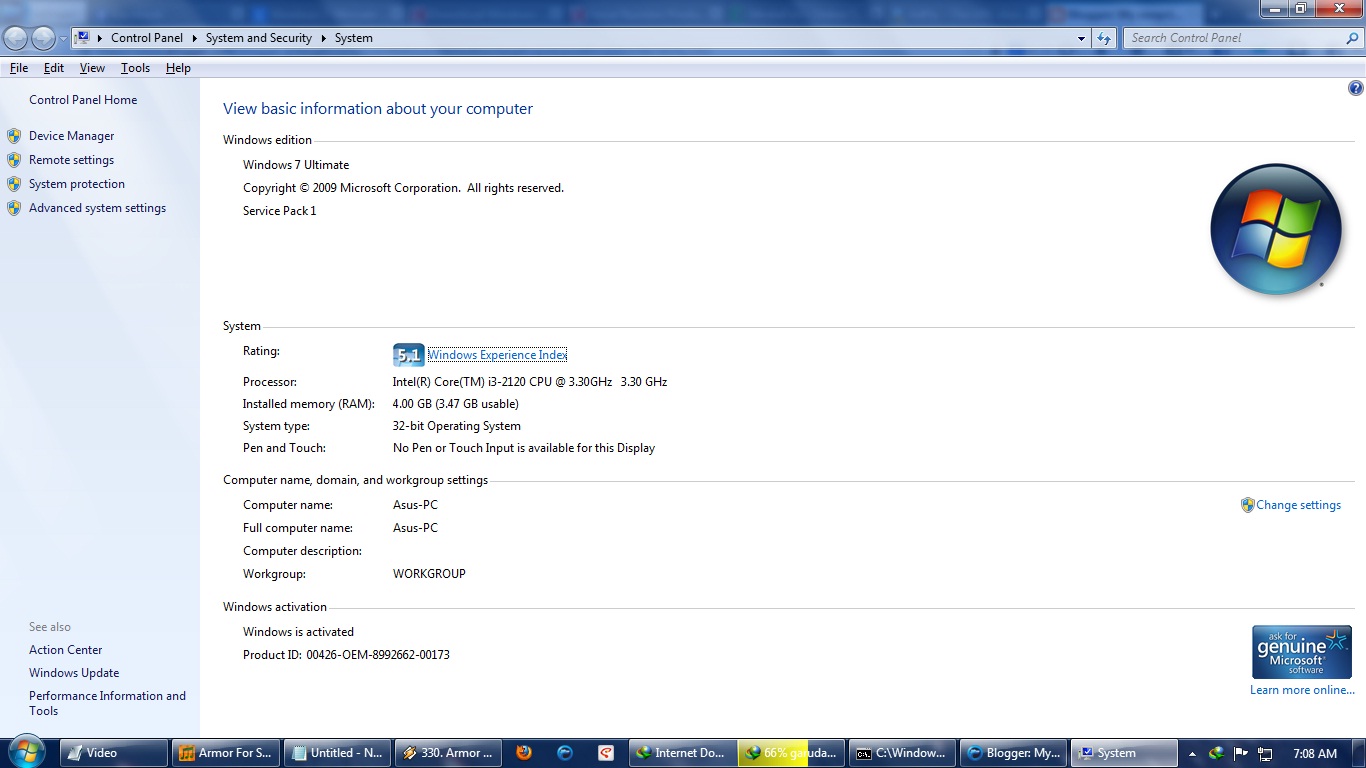This screenshot has height=768, width=1366.
Task: Click the Forward navigation arrow button
Action: [43, 38]
